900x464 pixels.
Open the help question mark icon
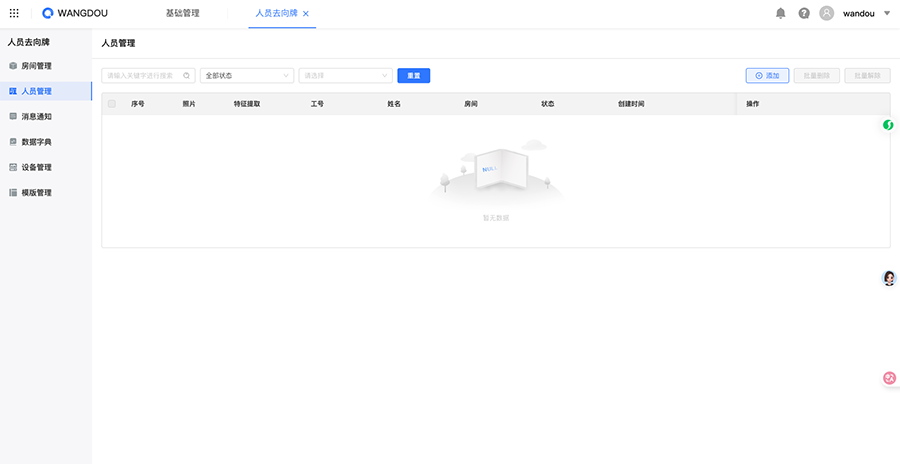804,13
